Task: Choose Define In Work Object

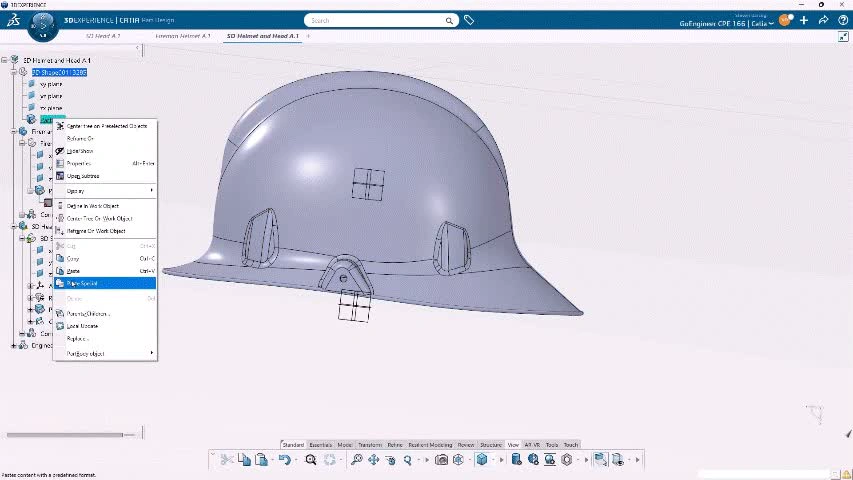Action: [106, 206]
